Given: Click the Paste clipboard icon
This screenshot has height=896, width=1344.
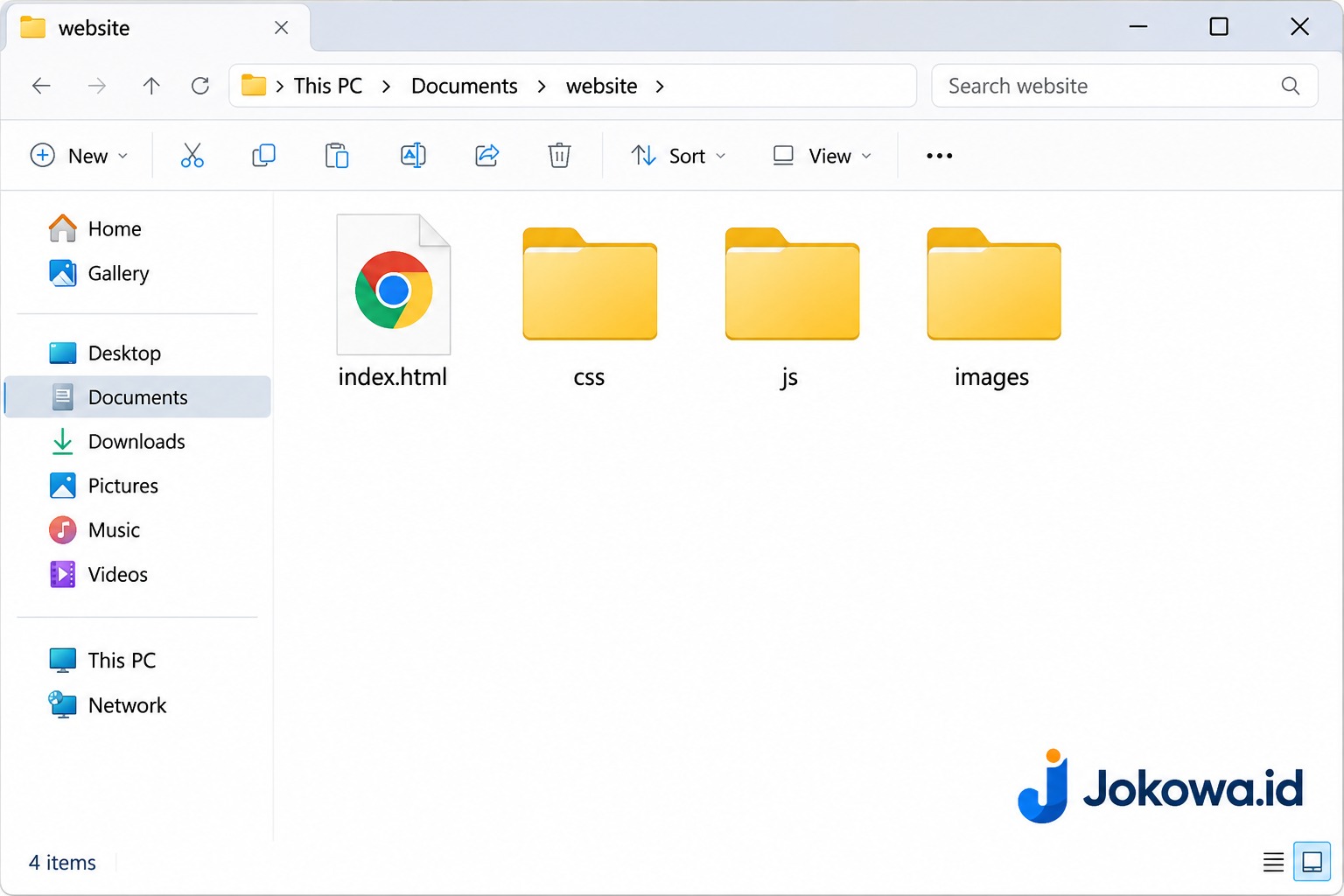Looking at the screenshot, I should tap(337, 156).
